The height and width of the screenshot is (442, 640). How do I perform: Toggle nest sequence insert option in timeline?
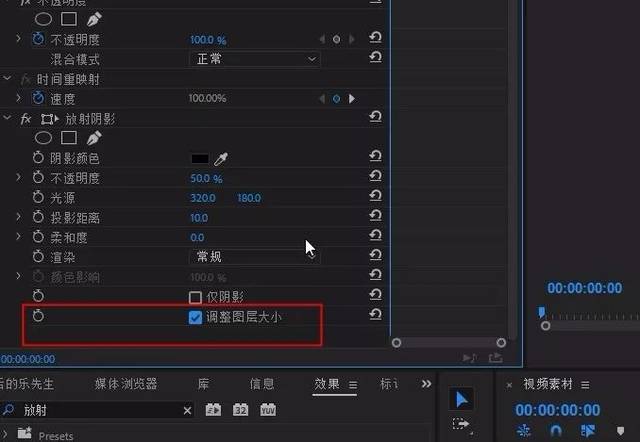point(523,431)
